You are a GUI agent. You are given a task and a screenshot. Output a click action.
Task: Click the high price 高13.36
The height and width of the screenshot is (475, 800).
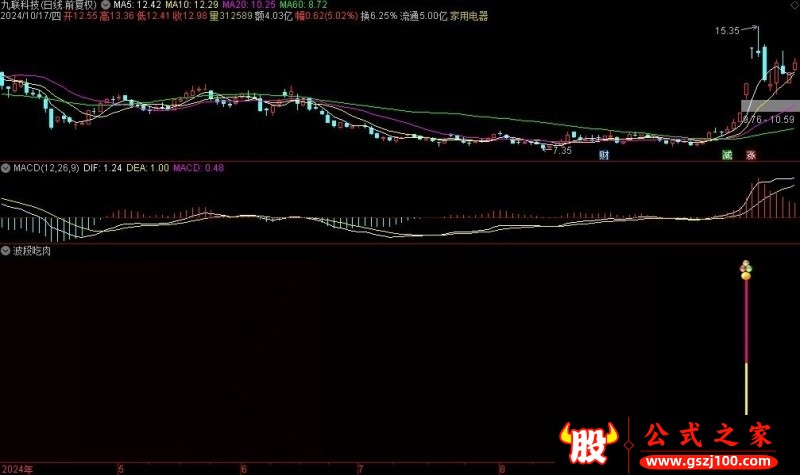pyautogui.click(x=117, y=16)
